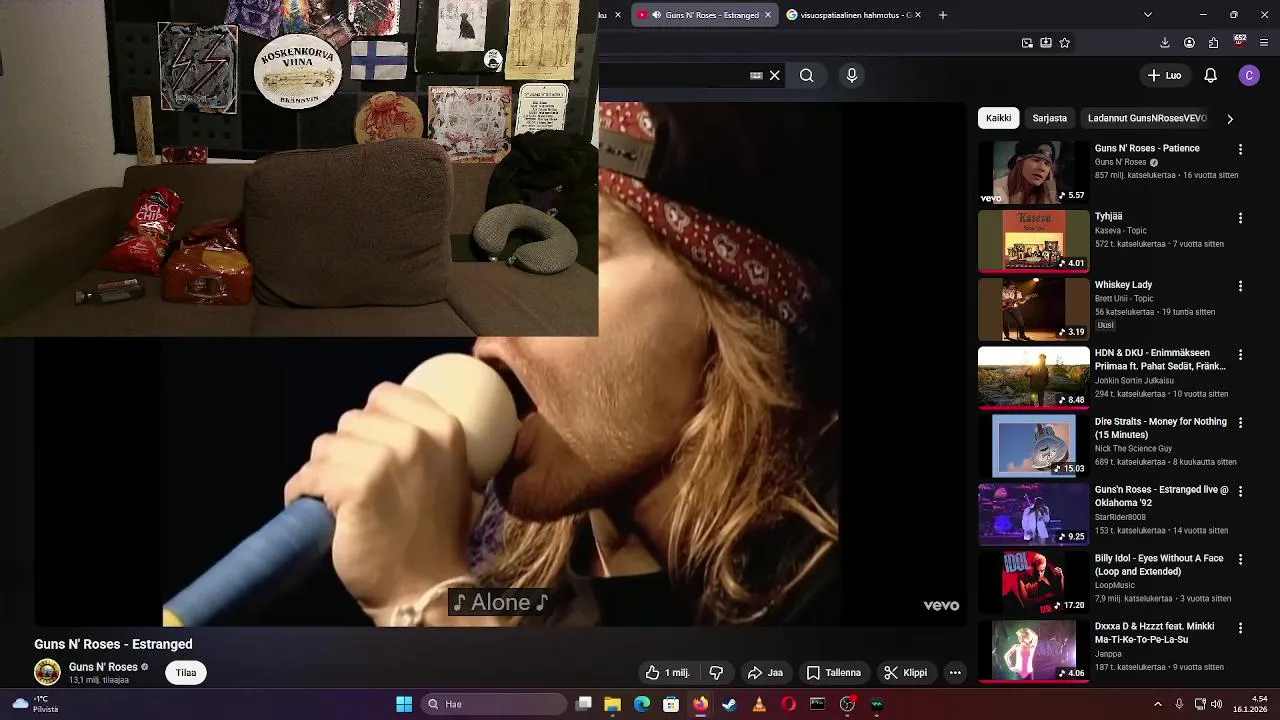This screenshot has height=720, width=1280.
Task: Show hidden system tray icons
Action: [x=1158, y=704]
